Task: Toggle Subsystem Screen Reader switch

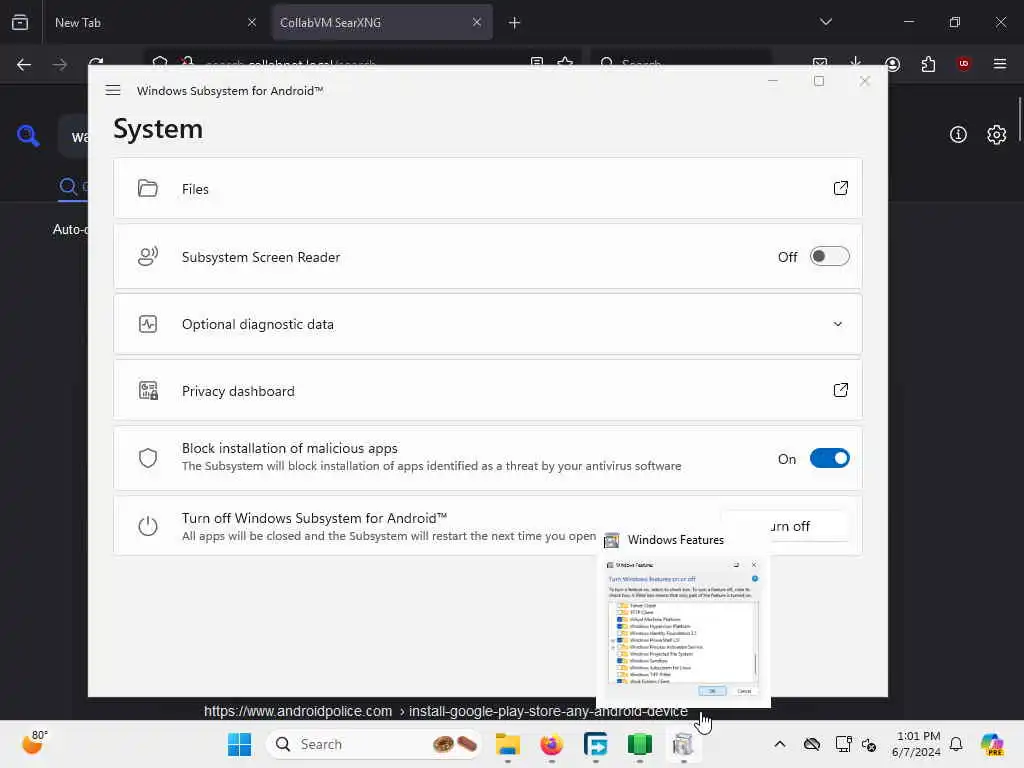Action: (x=829, y=256)
